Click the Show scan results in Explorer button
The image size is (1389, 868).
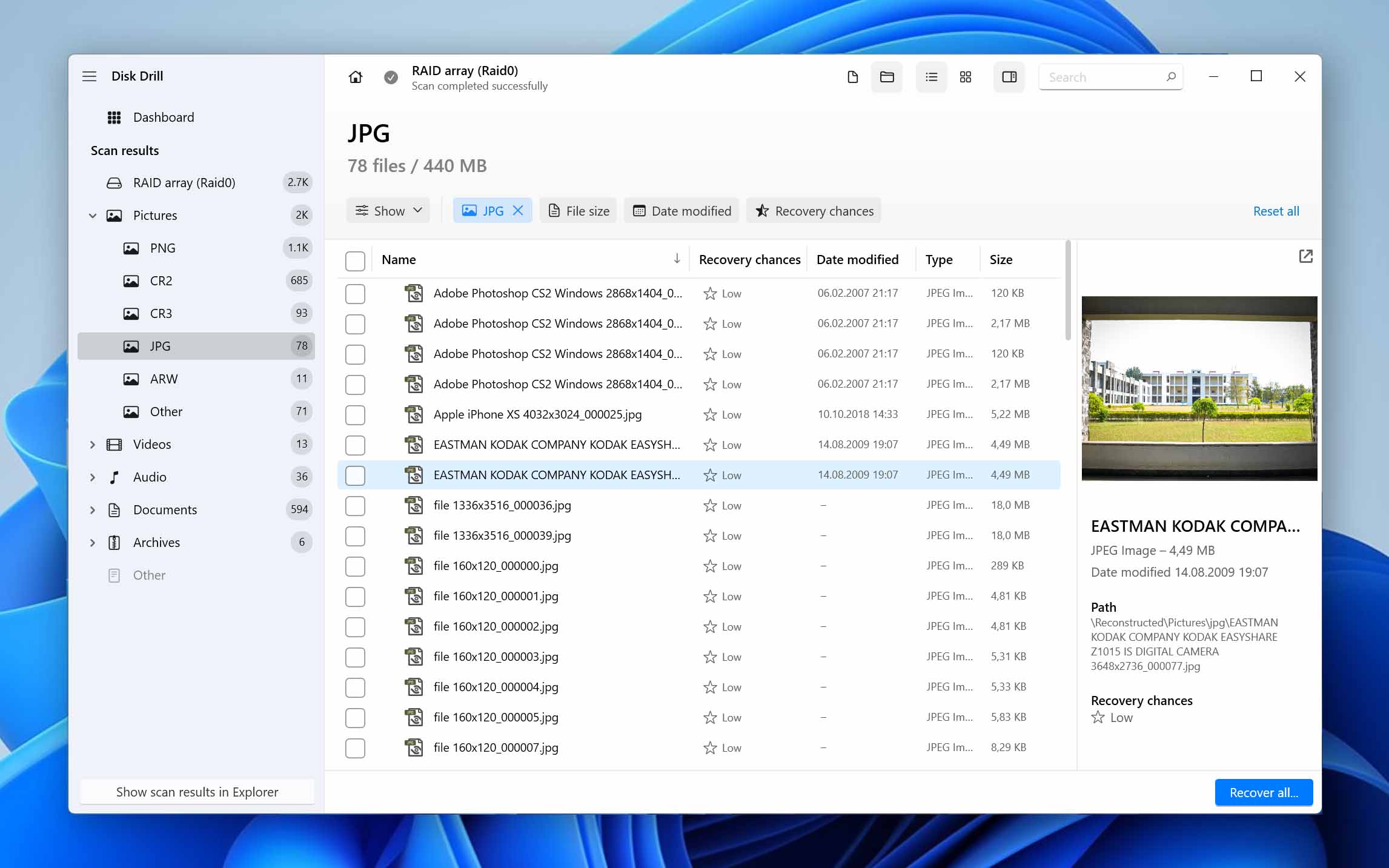pos(196,791)
